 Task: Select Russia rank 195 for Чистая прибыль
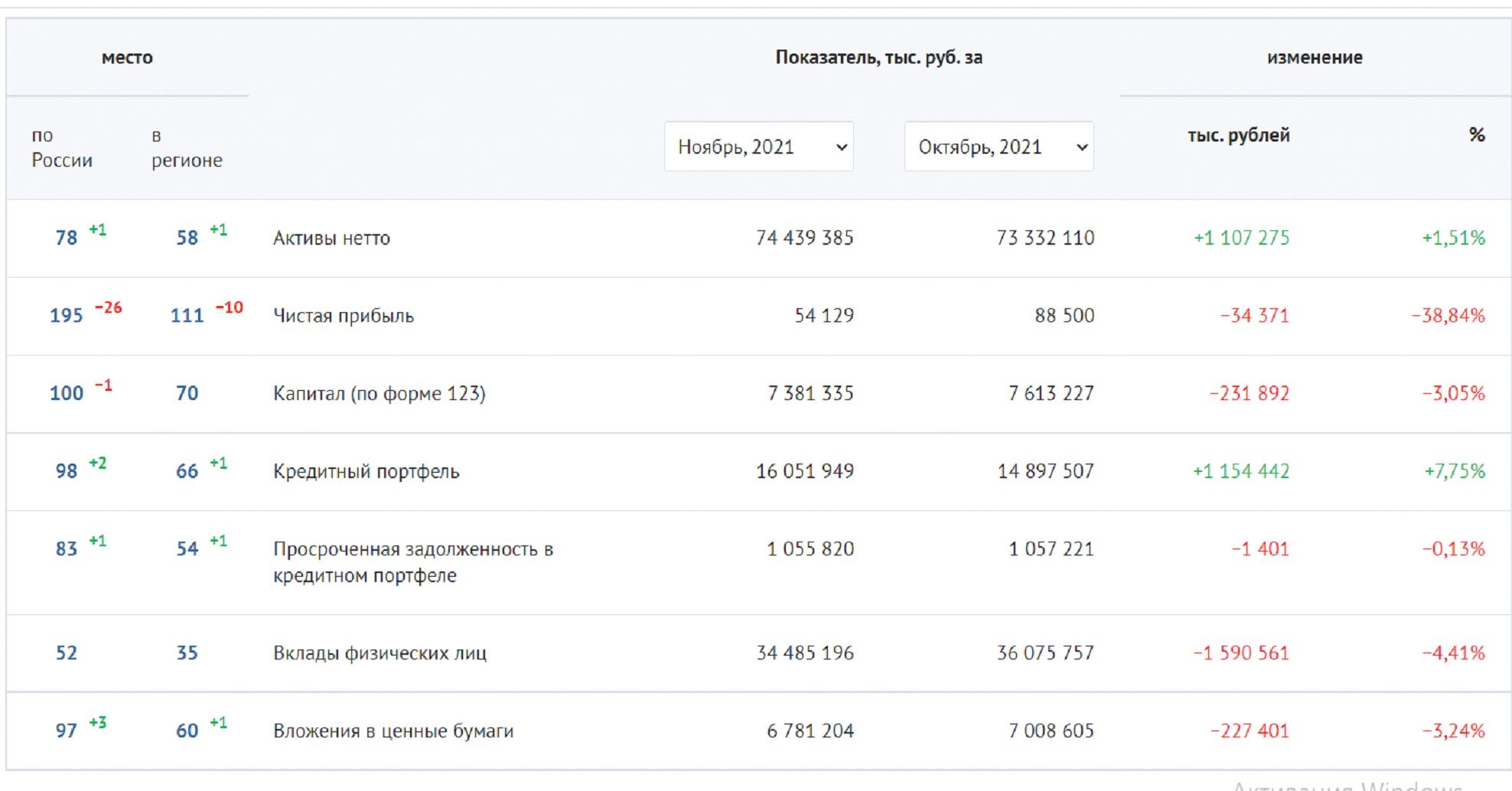67,316
